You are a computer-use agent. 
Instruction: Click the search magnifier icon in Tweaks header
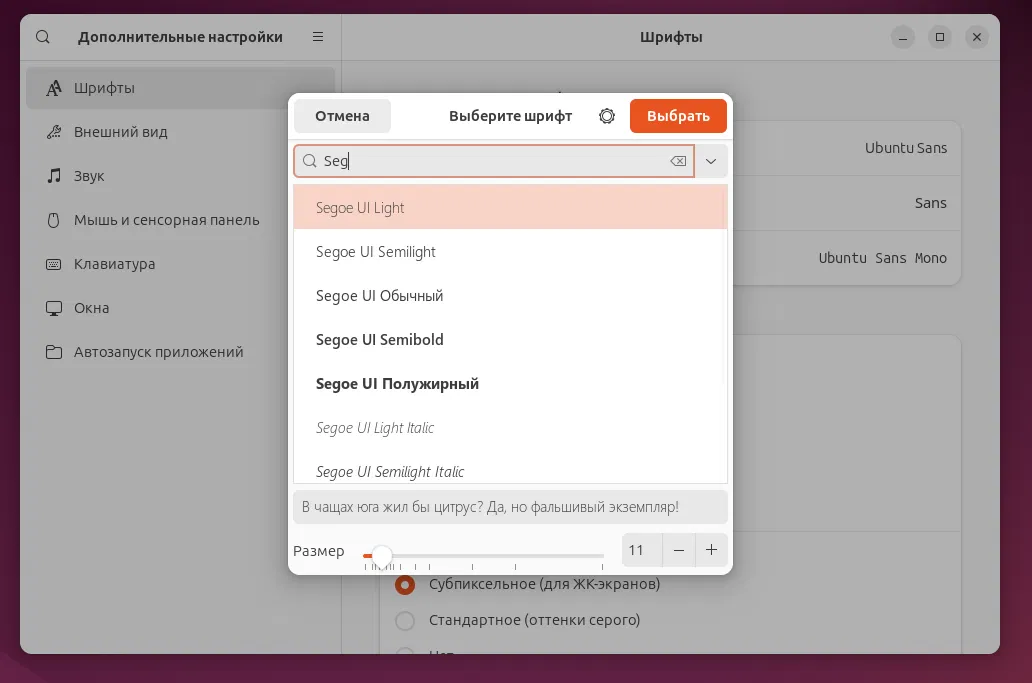click(43, 37)
